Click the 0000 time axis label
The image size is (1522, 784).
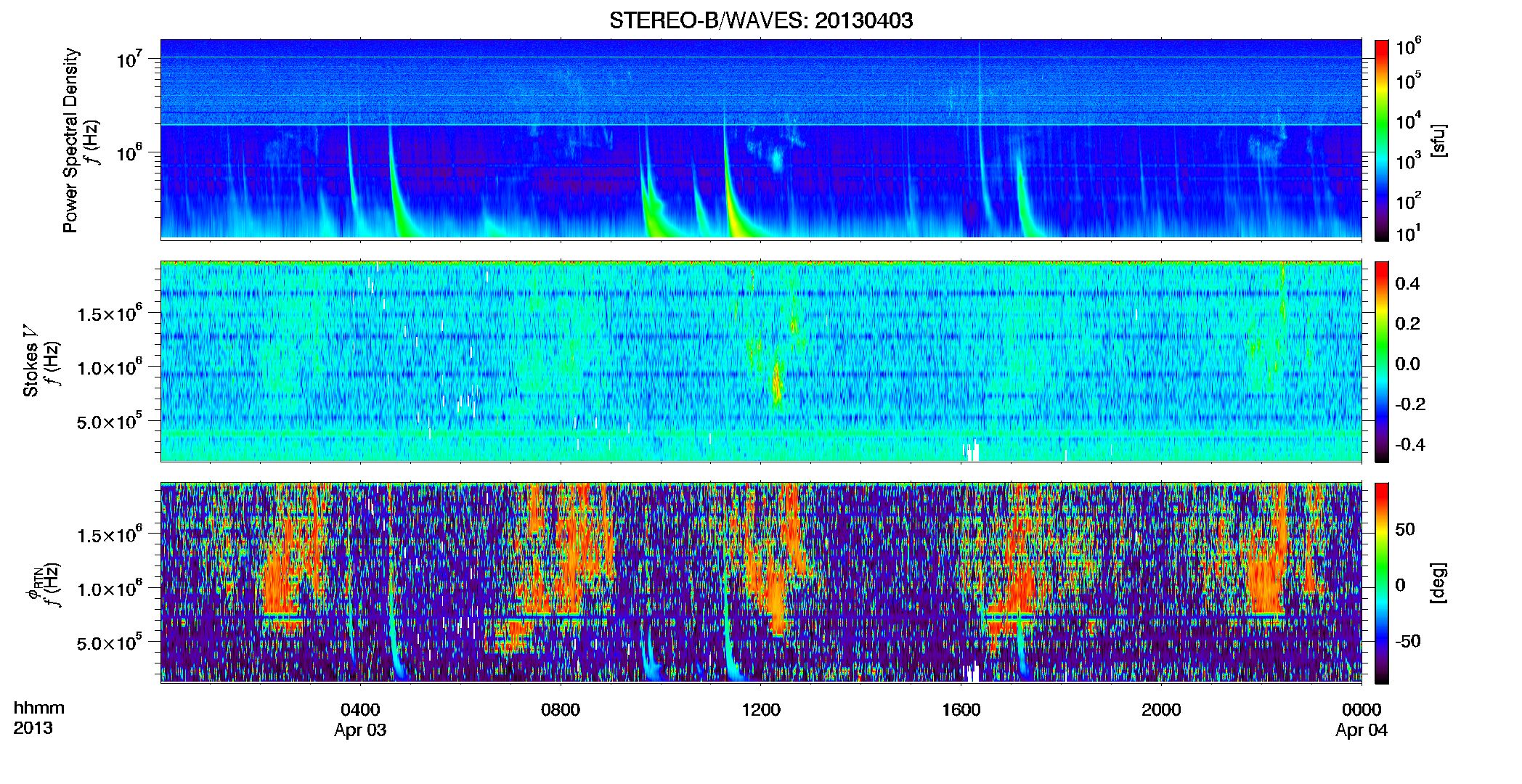(1362, 709)
